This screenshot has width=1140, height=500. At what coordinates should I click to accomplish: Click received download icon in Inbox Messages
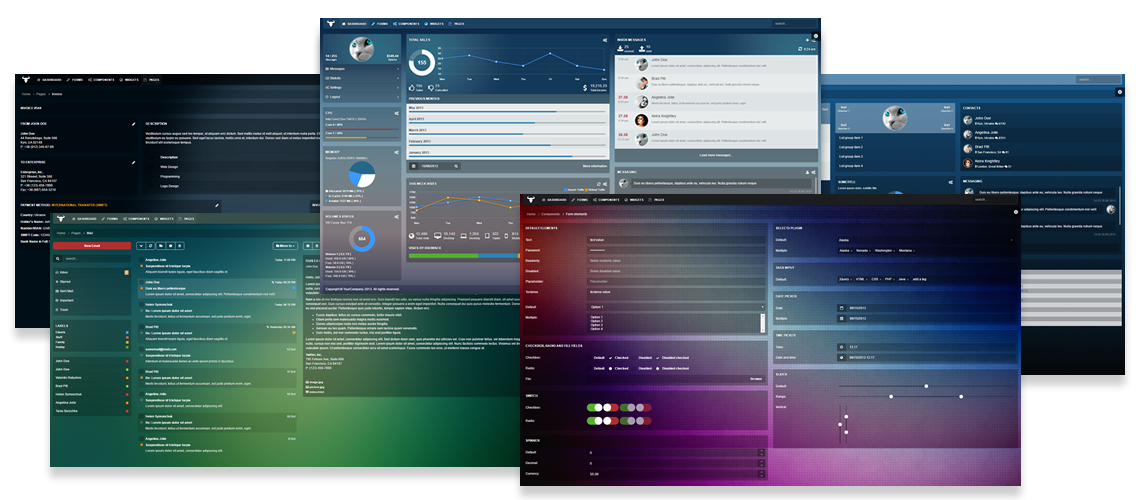[620, 48]
